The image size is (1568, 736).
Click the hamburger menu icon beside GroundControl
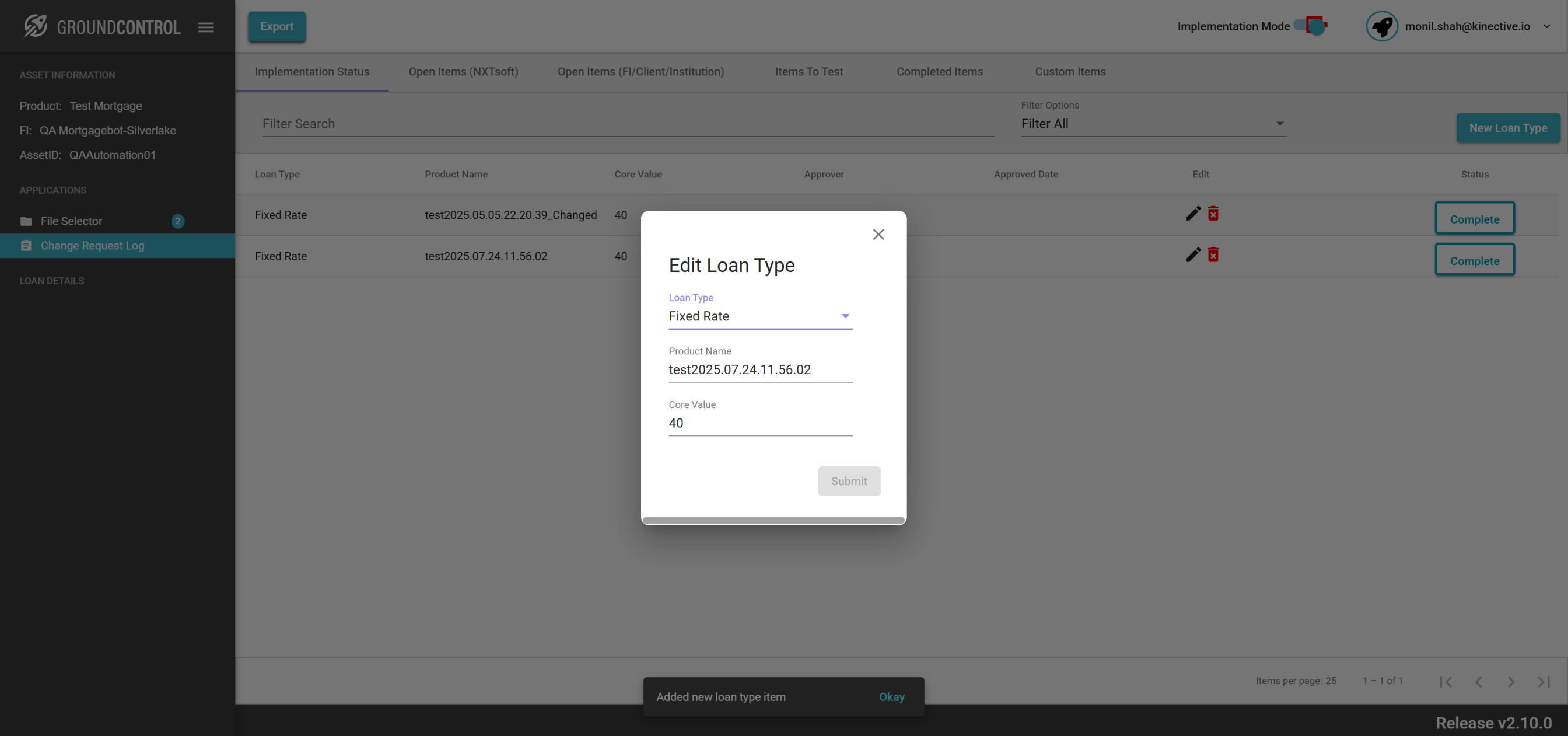tap(206, 27)
